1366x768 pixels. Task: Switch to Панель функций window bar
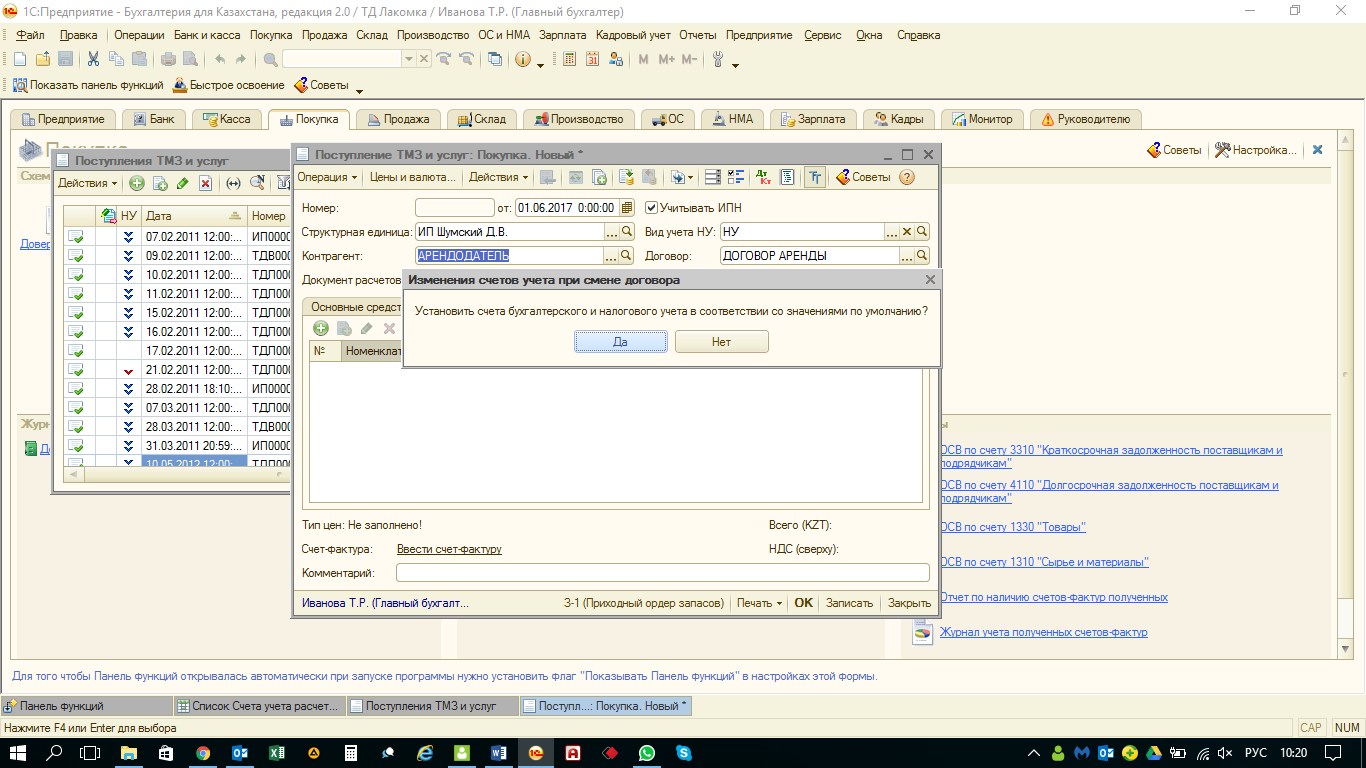[x=86, y=705]
